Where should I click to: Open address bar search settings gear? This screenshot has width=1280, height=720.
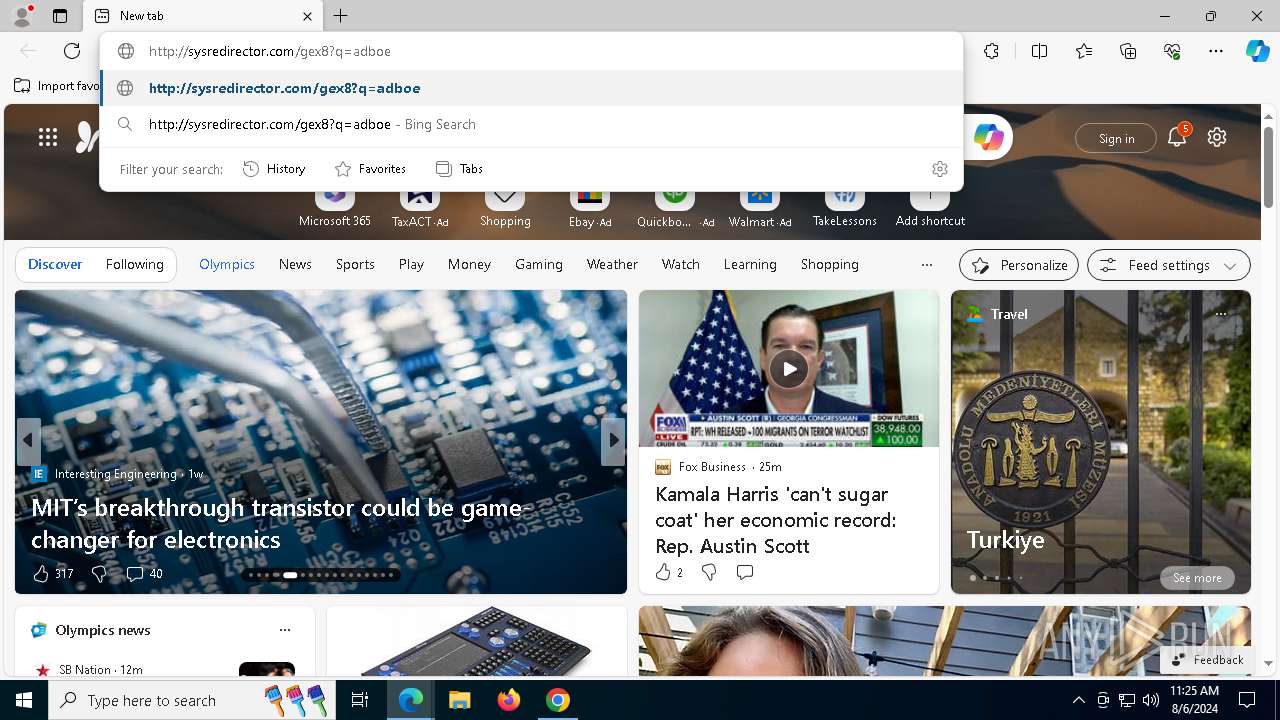coord(939,169)
